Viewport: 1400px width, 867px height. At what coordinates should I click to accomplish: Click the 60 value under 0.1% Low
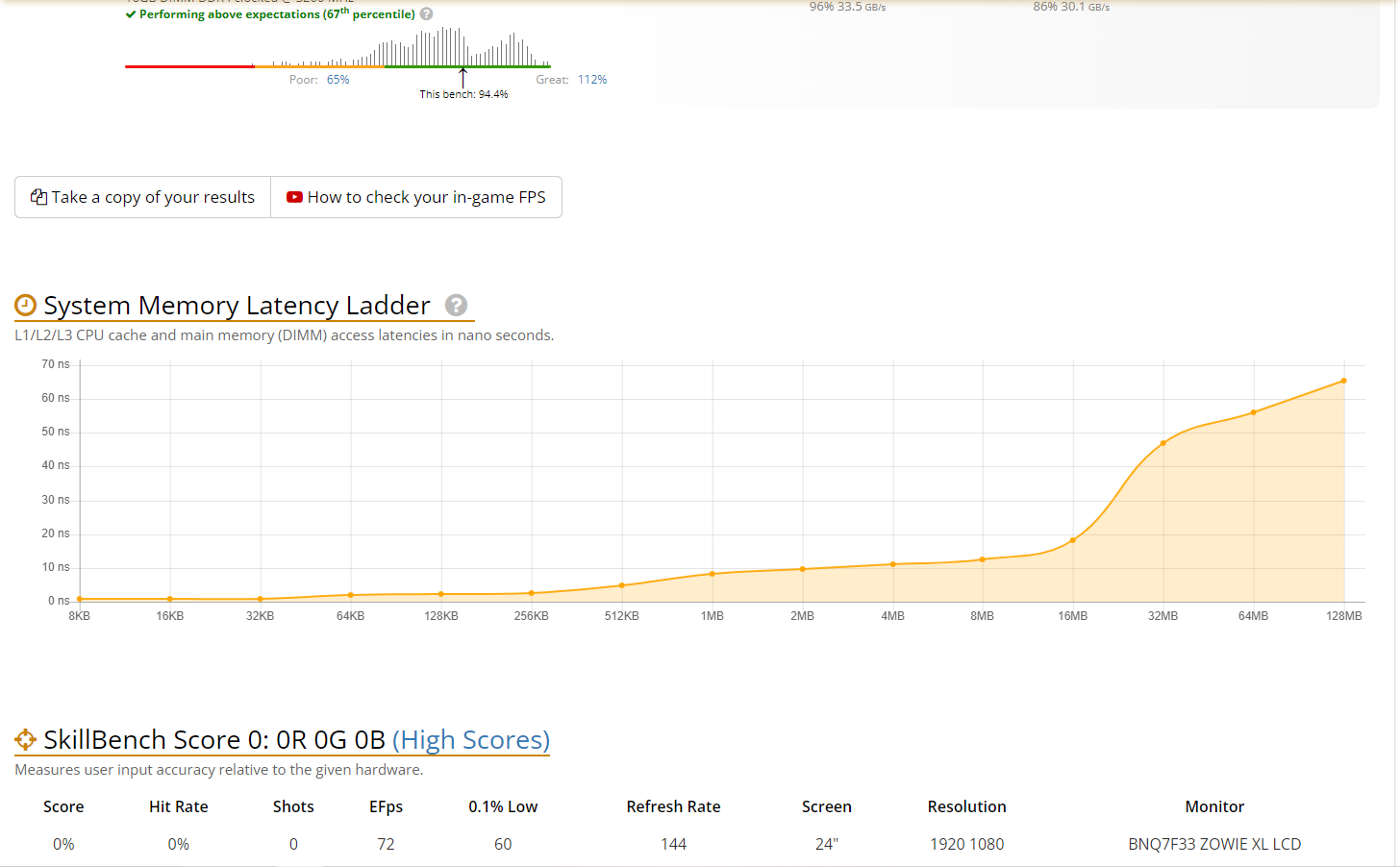pyautogui.click(x=503, y=844)
